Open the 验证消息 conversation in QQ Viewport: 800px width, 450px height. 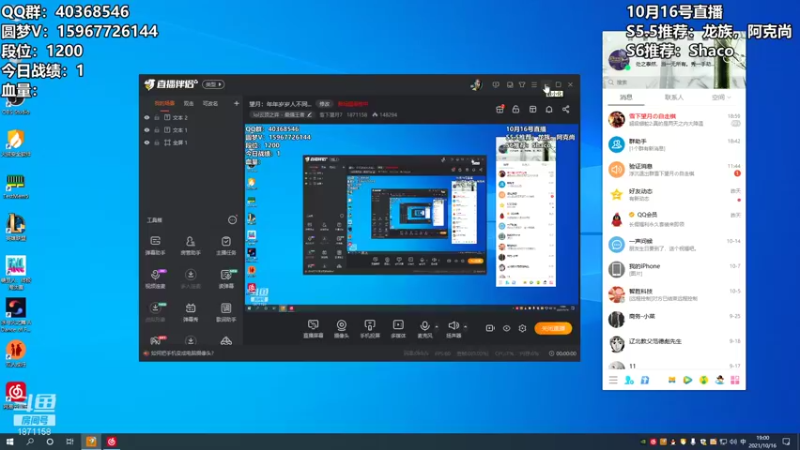(x=674, y=169)
